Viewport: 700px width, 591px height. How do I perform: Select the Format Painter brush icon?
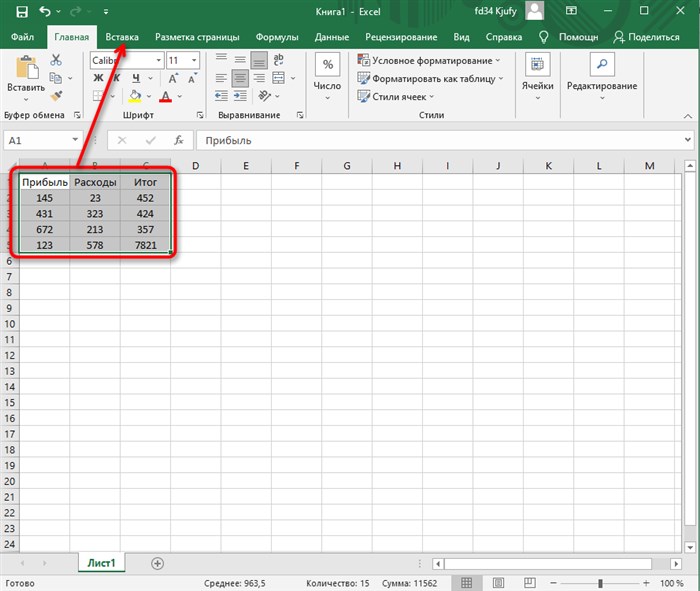[x=56, y=96]
